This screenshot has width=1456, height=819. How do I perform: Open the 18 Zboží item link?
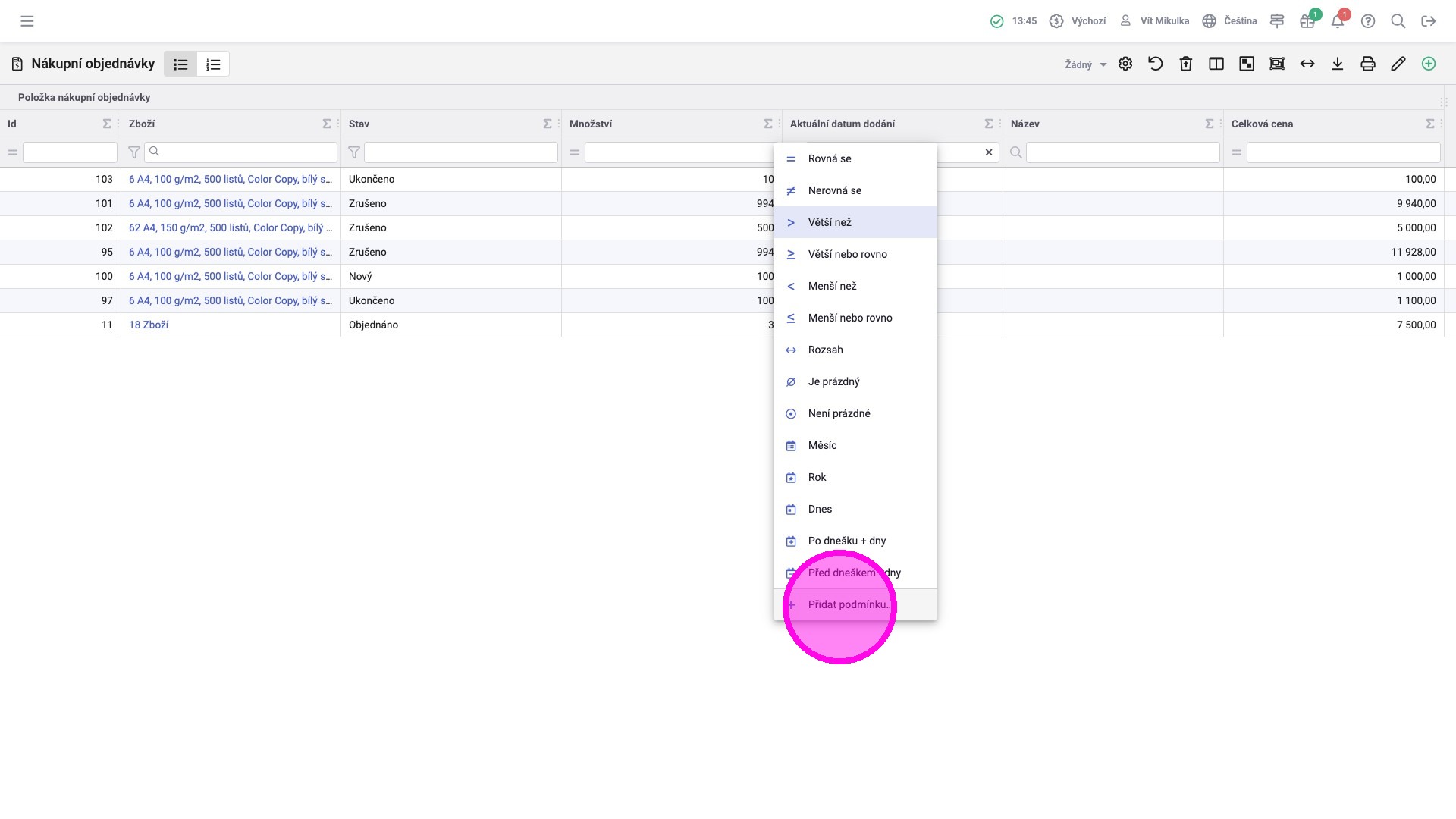coord(149,325)
